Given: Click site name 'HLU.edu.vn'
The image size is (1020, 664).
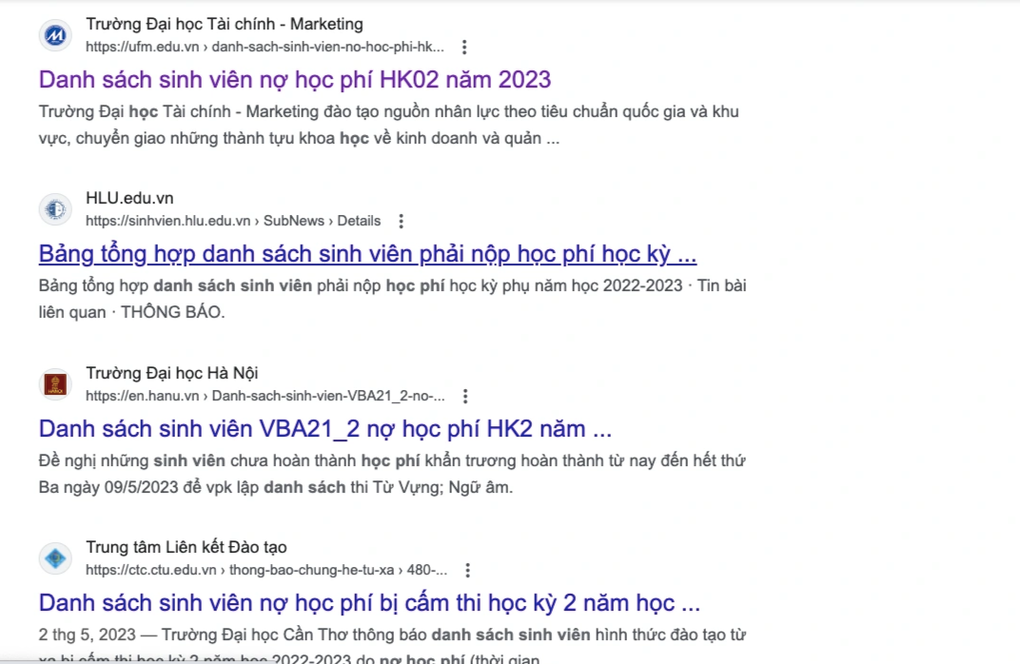Looking at the screenshot, I should (x=129, y=198).
